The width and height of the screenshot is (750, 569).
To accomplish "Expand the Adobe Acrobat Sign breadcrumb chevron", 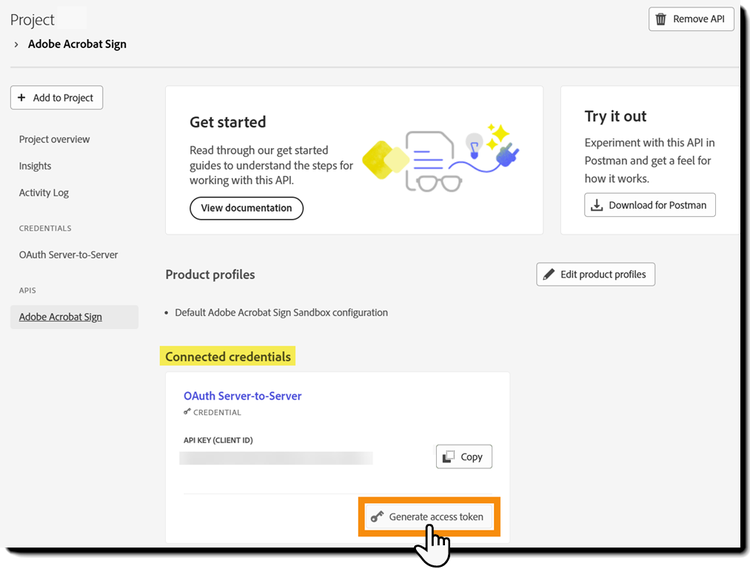I will (x=16, y=44).
